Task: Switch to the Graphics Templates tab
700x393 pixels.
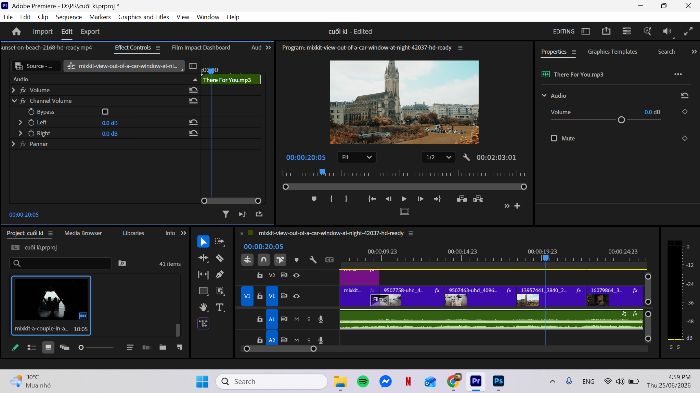Action: tap(612, 52)
